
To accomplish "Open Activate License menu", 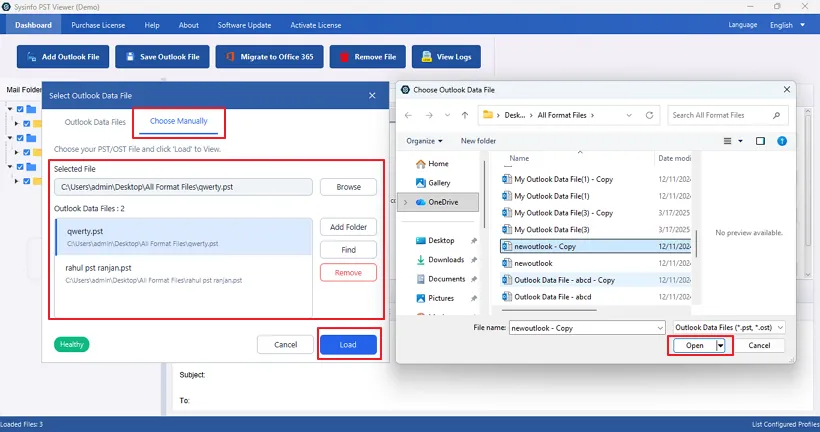I will (316, 25).
